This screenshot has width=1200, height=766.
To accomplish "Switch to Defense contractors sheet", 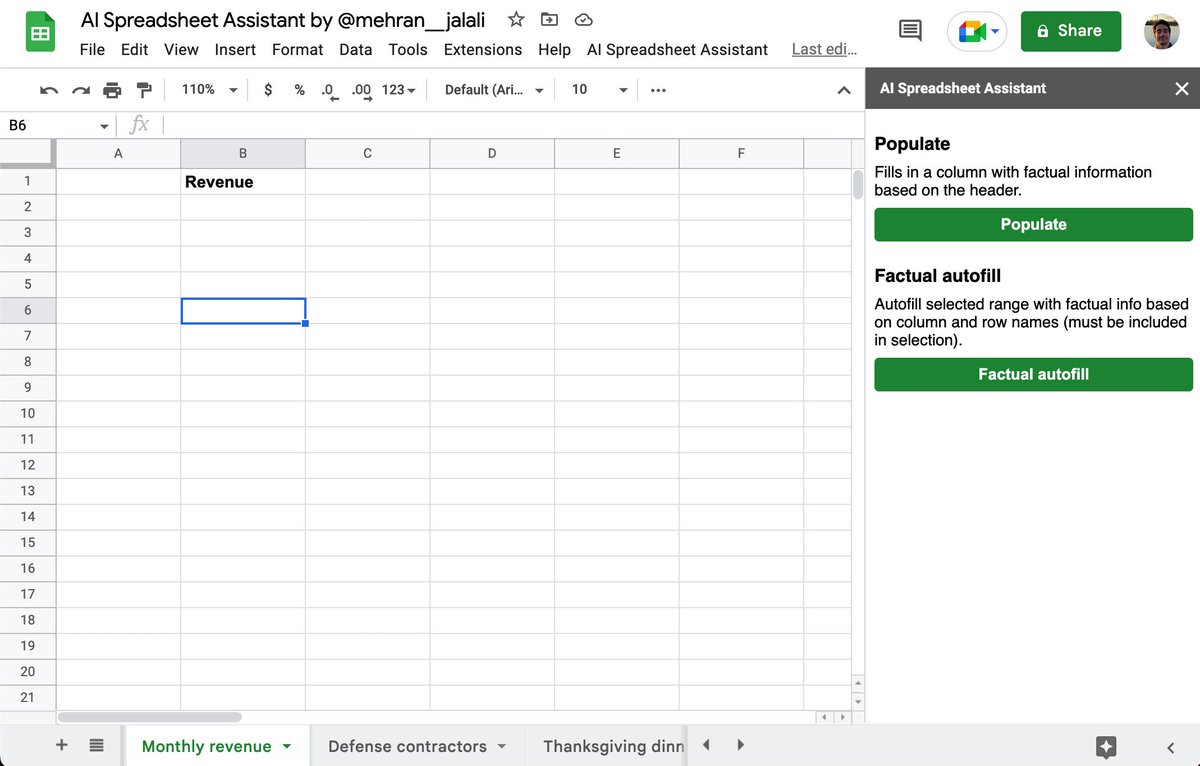I will (x=407, y=746).
